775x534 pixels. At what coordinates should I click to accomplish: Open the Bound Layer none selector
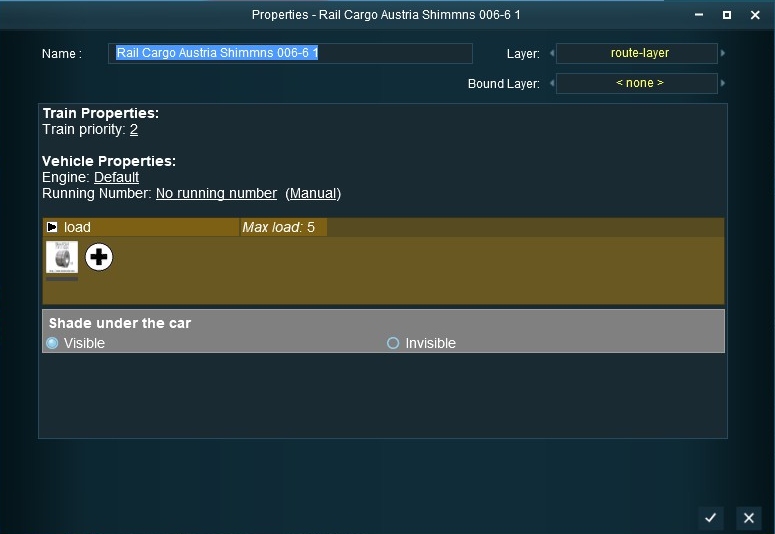(x=637, y=83)
